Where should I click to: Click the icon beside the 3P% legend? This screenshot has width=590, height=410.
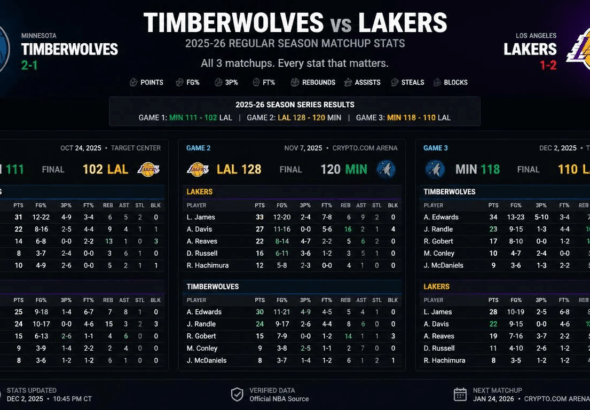tap(218, 82)
